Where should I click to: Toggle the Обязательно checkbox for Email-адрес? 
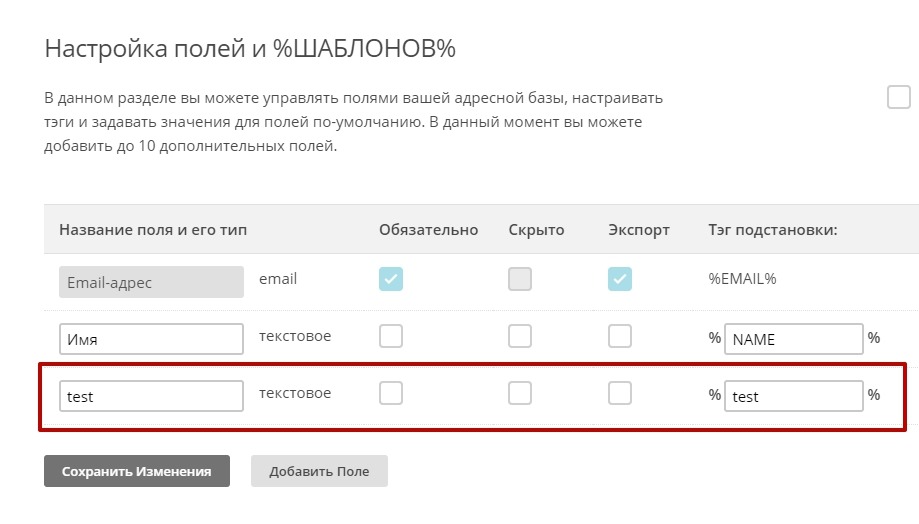[391, 280]
